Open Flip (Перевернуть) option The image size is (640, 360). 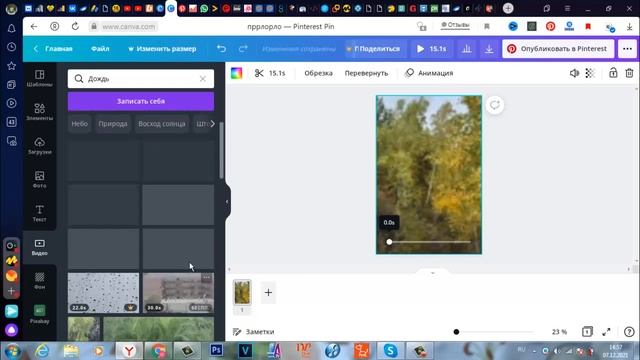[x=366, y=73]
